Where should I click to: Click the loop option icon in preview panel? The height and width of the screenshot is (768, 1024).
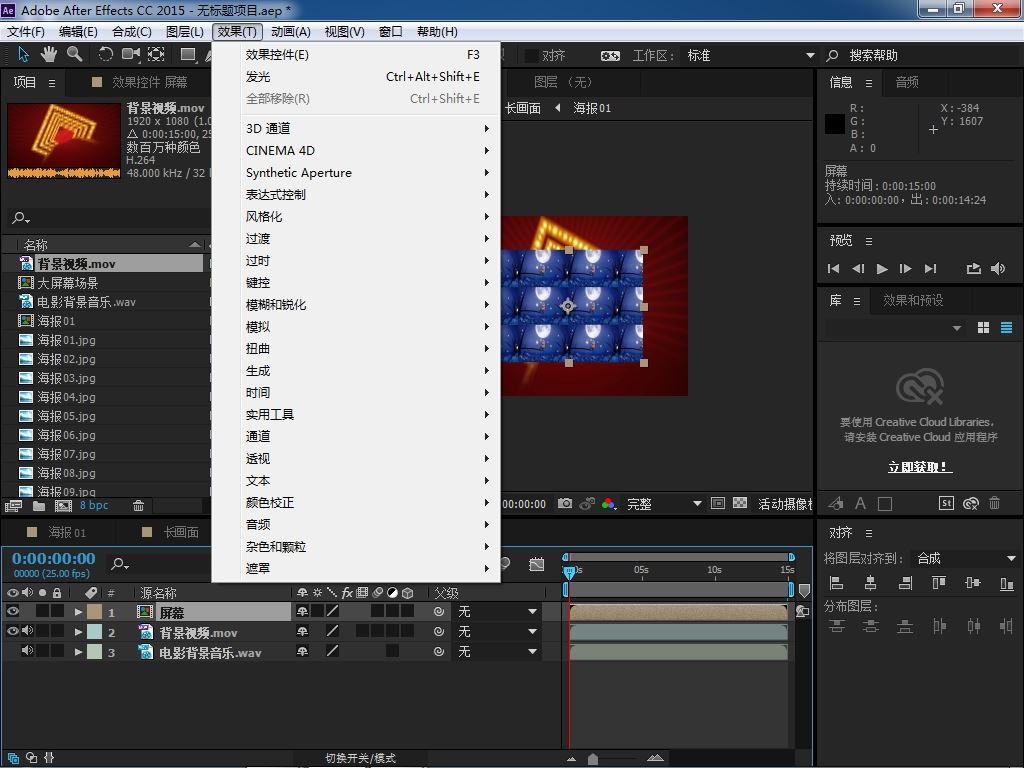click(x=974, y=268)
